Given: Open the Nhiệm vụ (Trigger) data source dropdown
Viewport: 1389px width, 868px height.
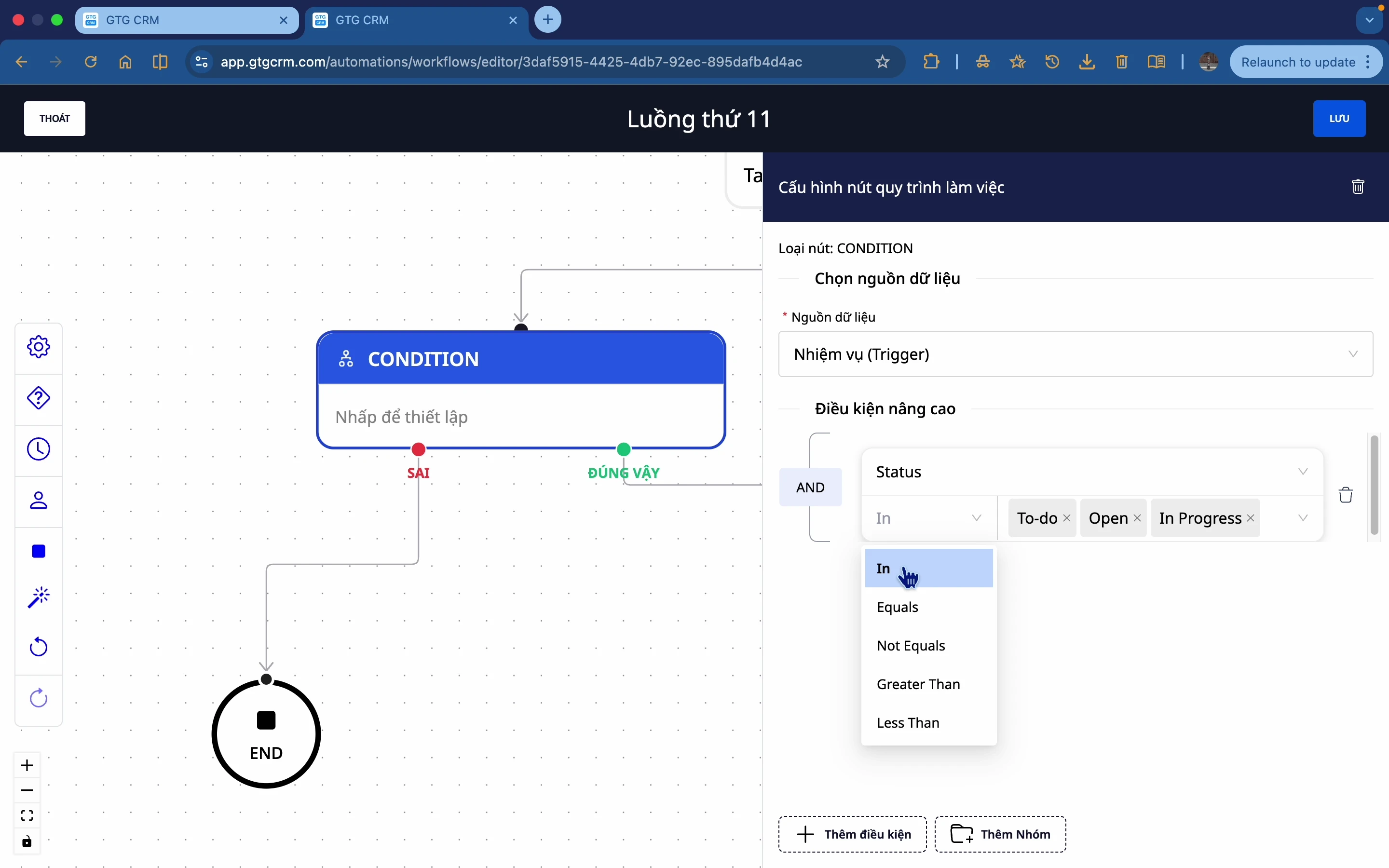Looking at the screenshot, I should (1075, 354).
